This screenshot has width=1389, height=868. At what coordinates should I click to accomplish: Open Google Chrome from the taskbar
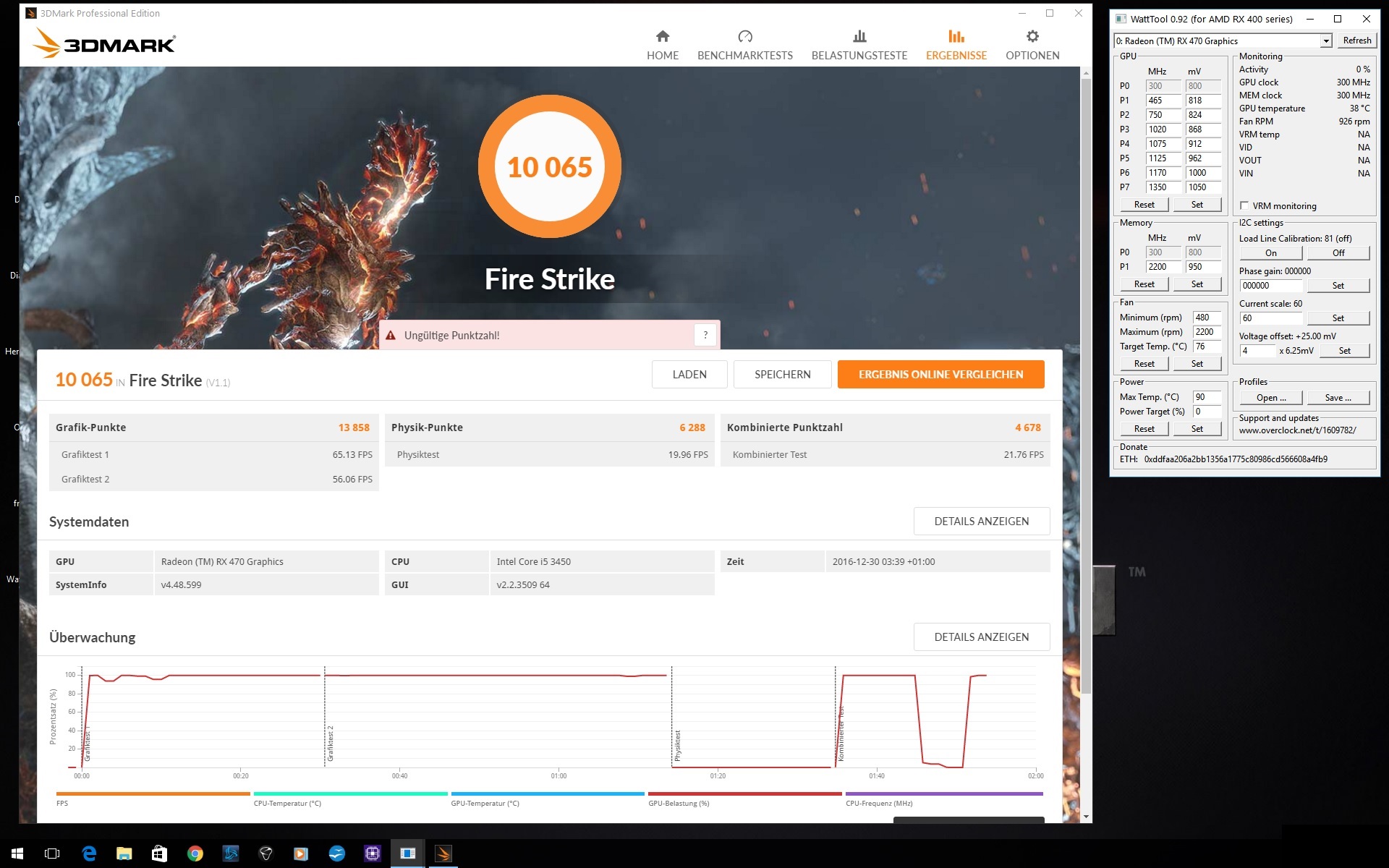click(195, 854)
